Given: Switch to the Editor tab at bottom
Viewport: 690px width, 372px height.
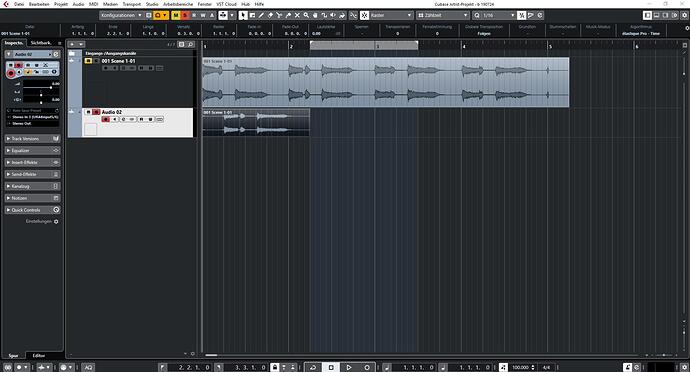Looking at the screenshot, I should click(x=39, y=355).
